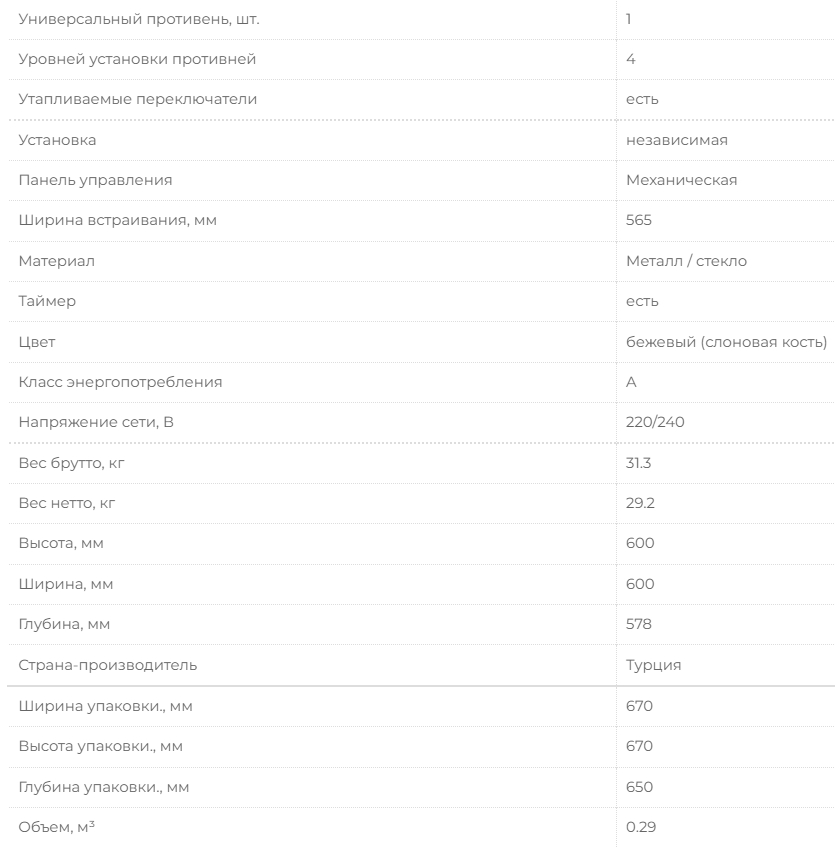Click the depth value "578"
The width and height of the screenshot is (835, 863).
[x=639, y=624]
